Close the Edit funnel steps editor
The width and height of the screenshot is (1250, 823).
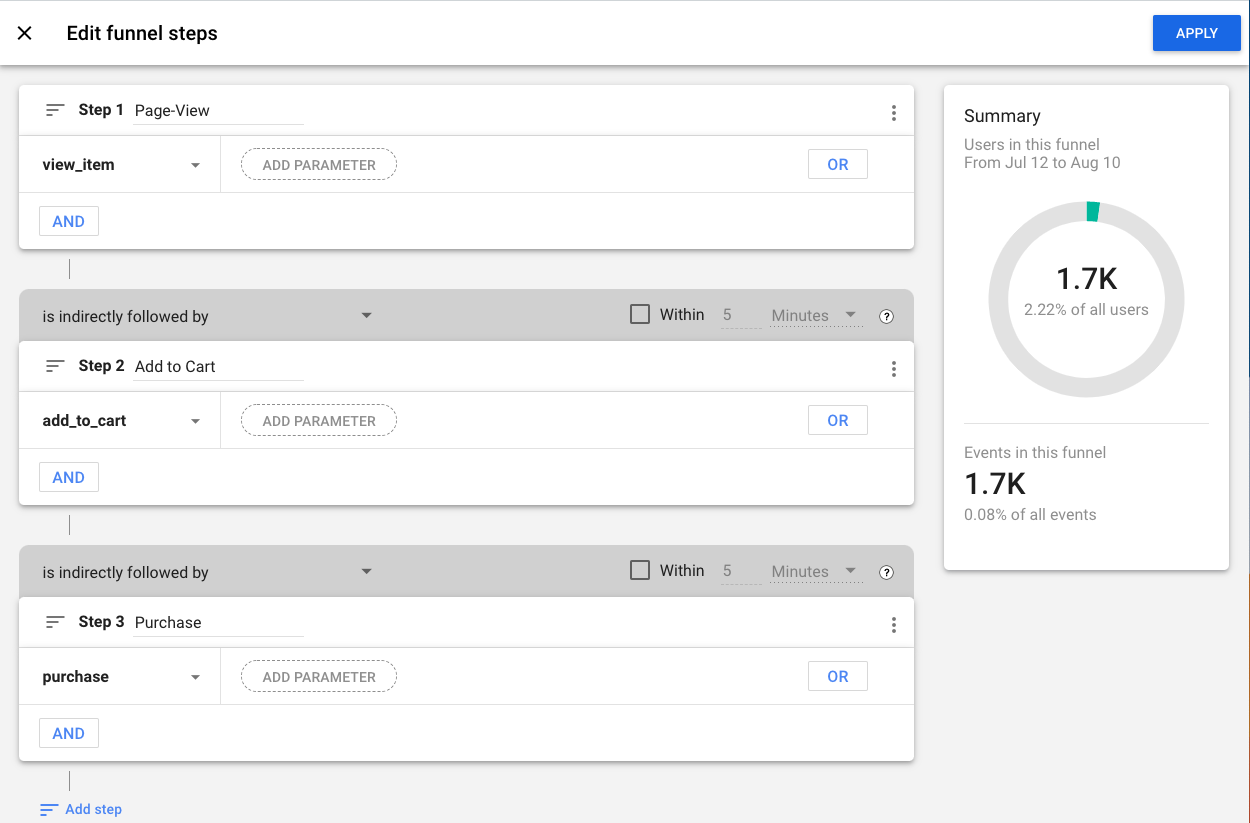24,32
